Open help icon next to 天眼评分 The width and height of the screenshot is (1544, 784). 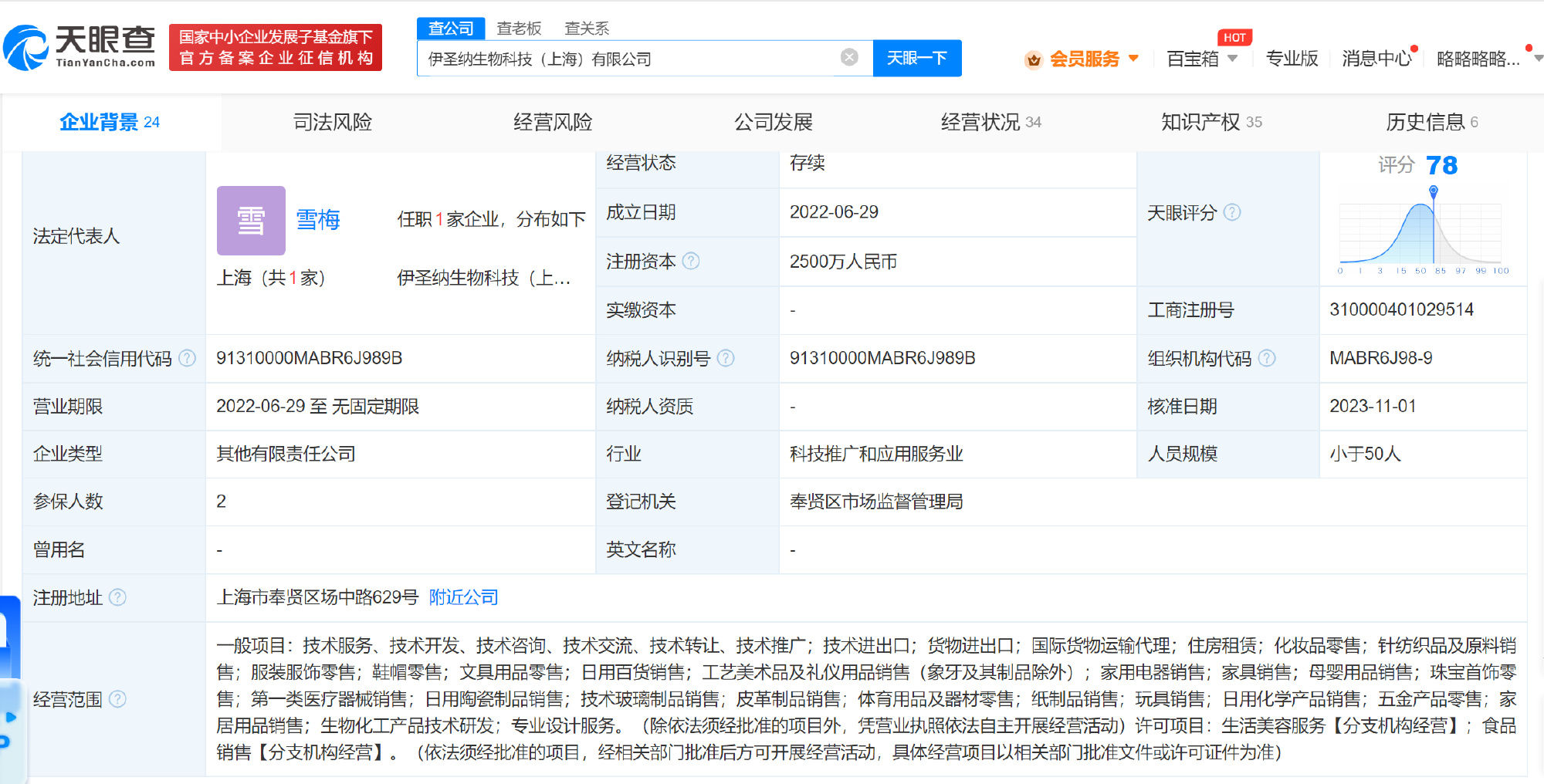[x=1233, y=212]
